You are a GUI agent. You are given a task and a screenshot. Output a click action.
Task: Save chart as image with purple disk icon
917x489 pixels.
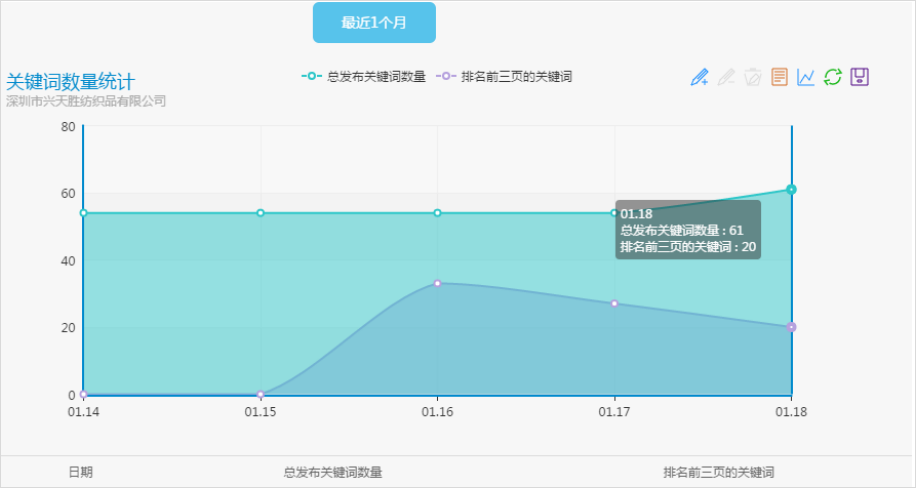(859, 77)
